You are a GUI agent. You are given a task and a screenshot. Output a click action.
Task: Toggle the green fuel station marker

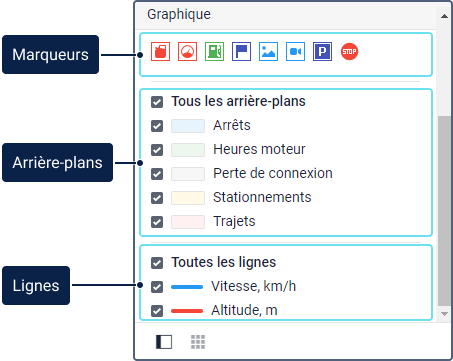coord(214,52)
